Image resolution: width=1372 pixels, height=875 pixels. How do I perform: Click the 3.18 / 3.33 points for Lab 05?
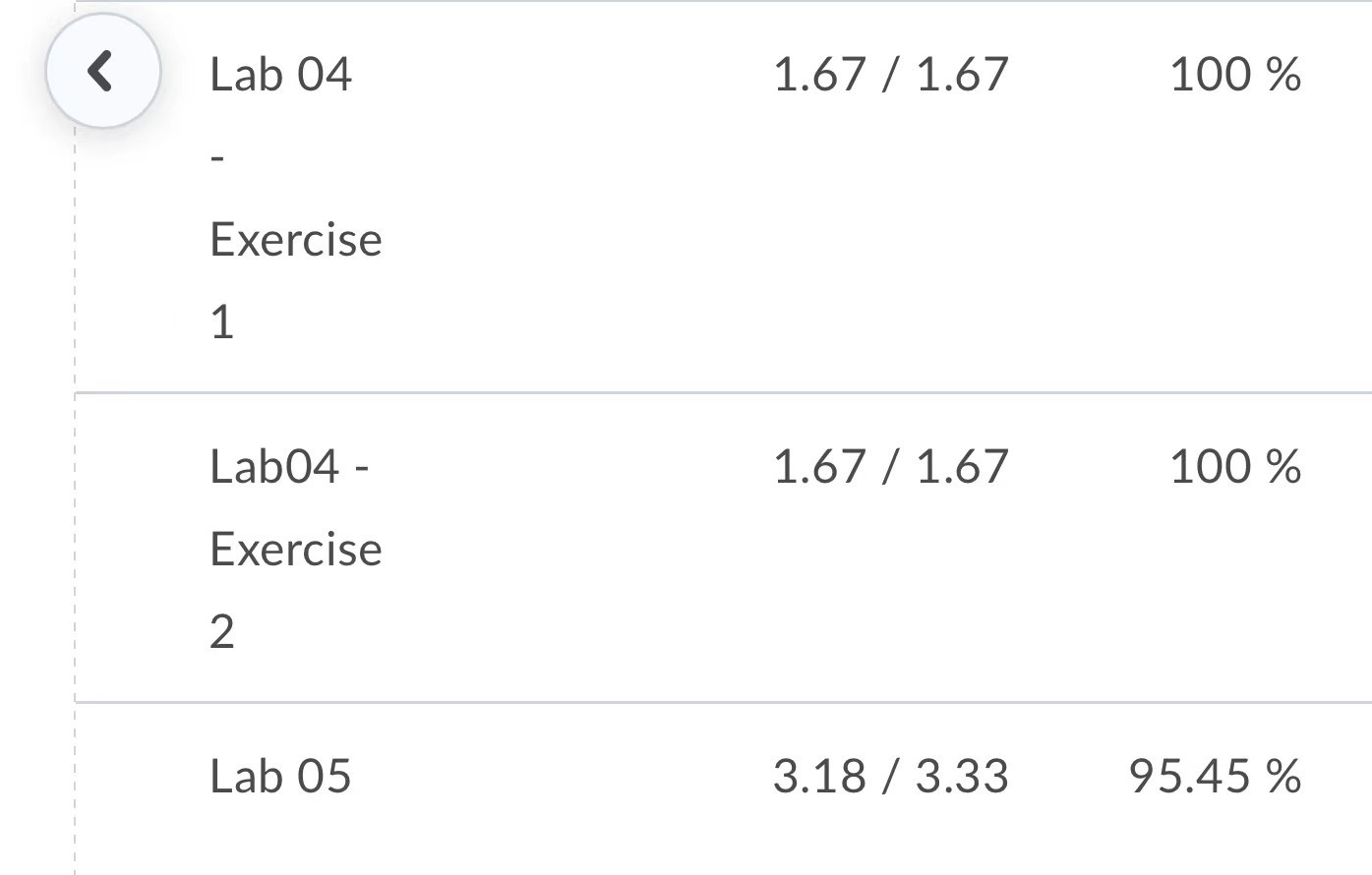click(x=891, y=777)
